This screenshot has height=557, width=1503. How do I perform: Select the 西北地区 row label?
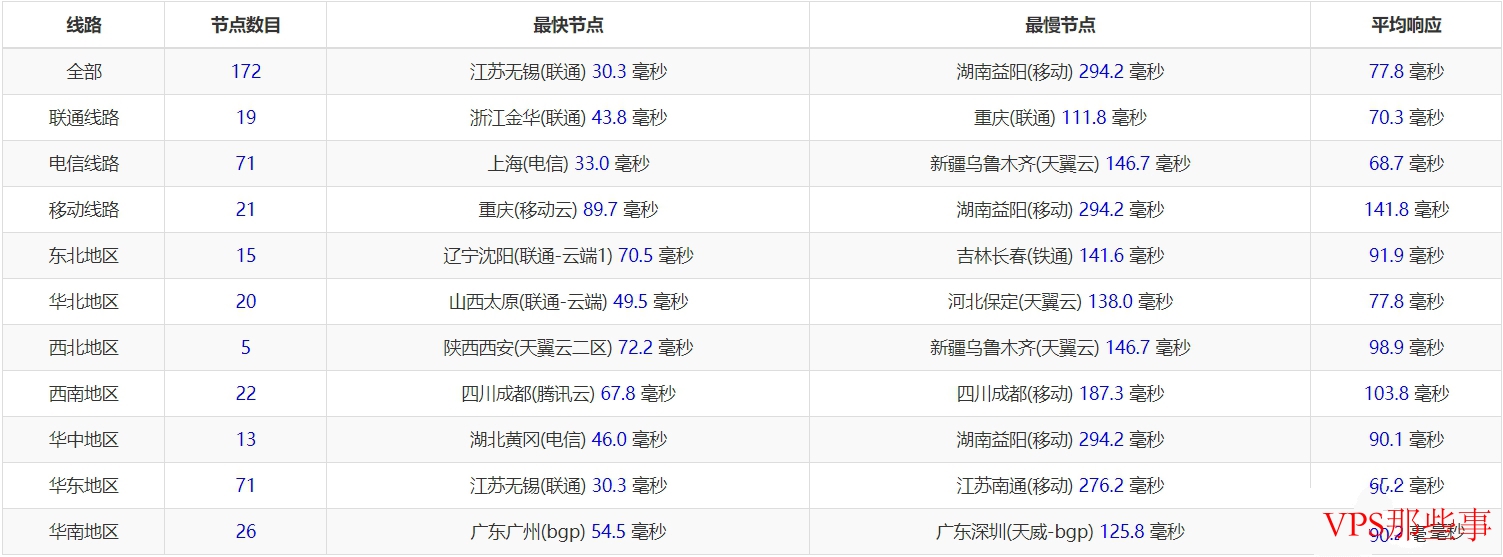pyautogui.click(x=84, y=348)
